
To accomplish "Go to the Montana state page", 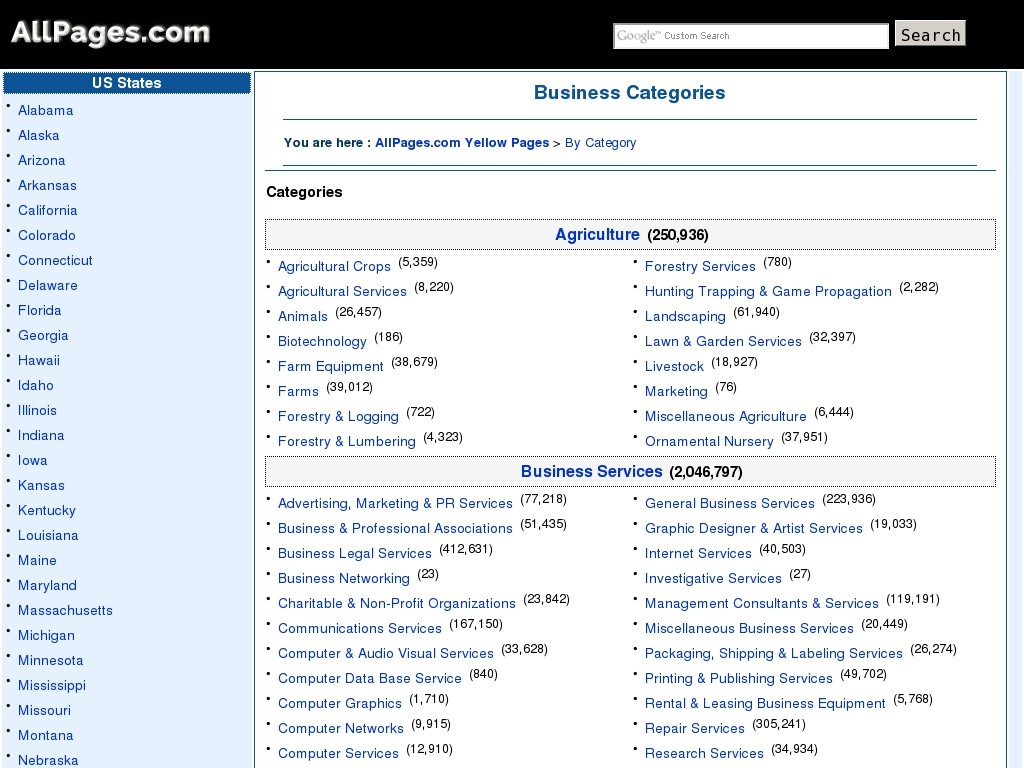I will click(x=46, y=735).
